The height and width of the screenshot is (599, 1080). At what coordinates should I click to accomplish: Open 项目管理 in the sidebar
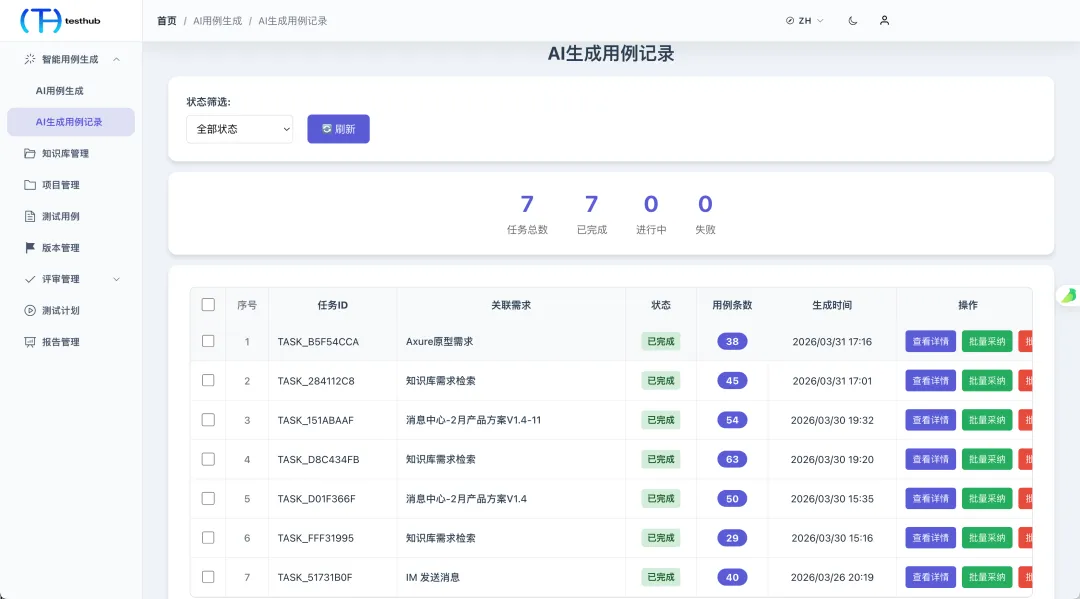61,185
